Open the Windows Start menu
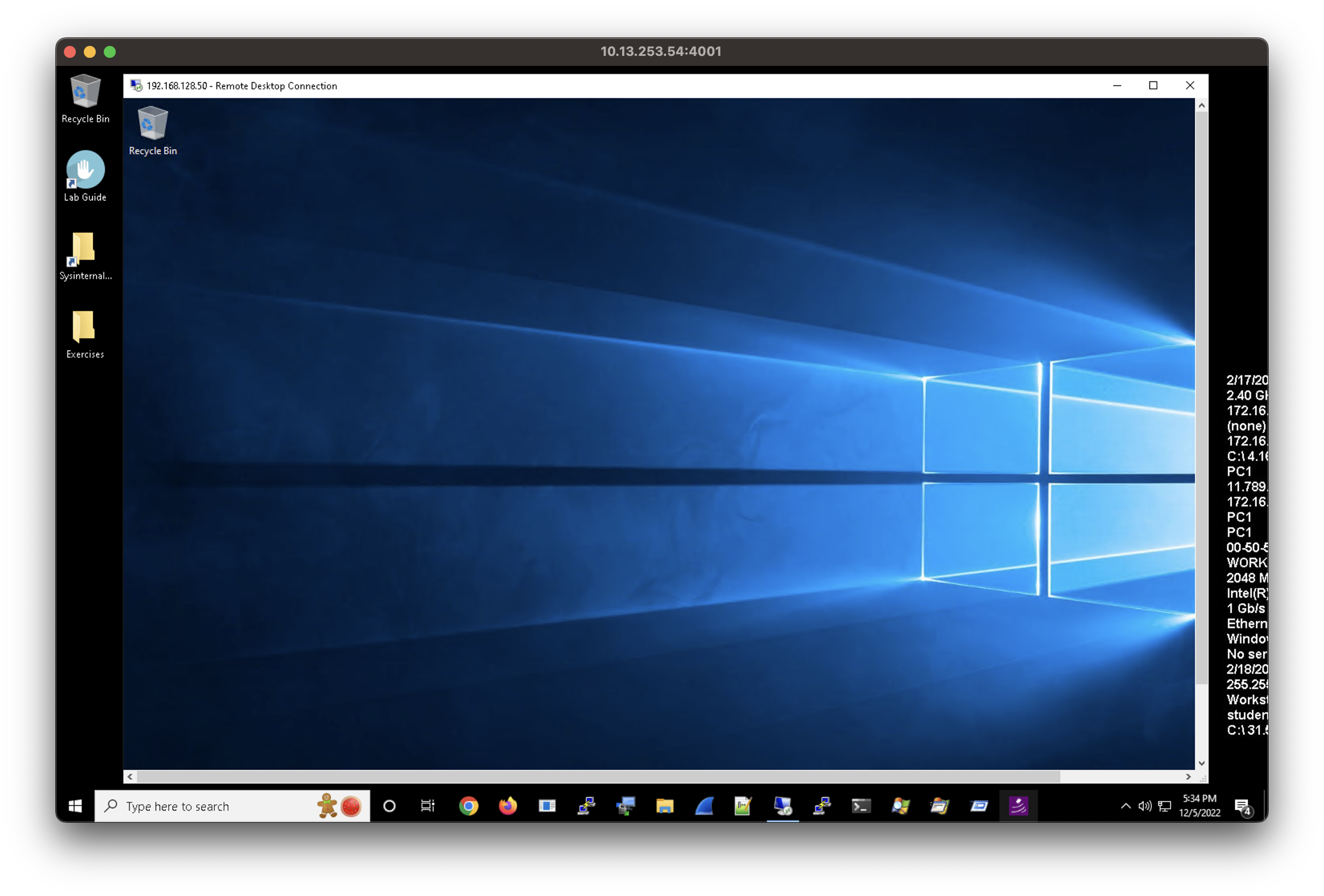Screen dimensions: 1324x896 pos(75,805)
